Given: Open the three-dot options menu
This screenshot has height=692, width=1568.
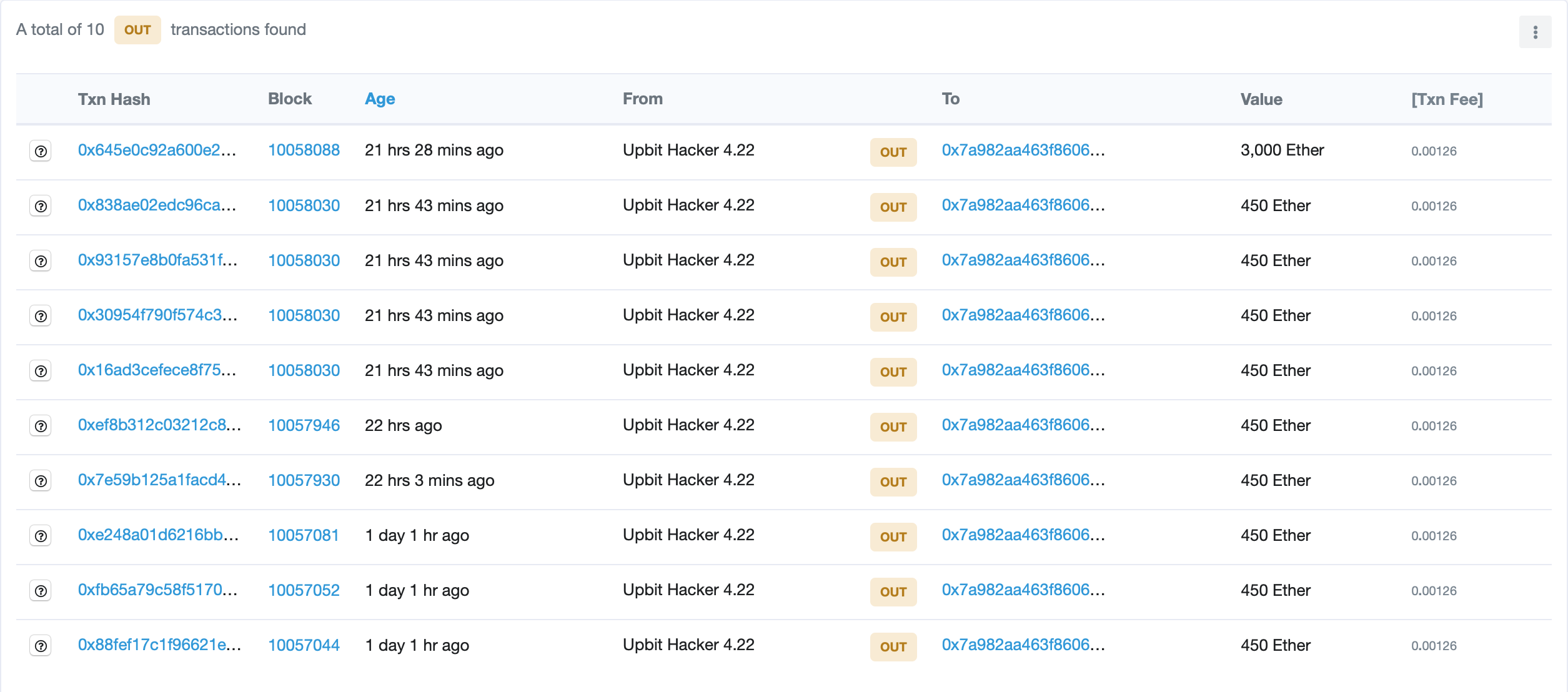Looking at the screenshot, I should pos(1535,32).
